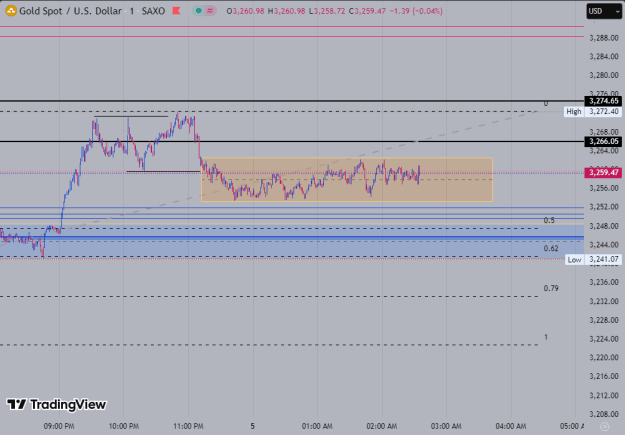The image size is (625, 435).
Task: Select the orange consolidation rectangle drawing
Action: click(x=347, y=179)
